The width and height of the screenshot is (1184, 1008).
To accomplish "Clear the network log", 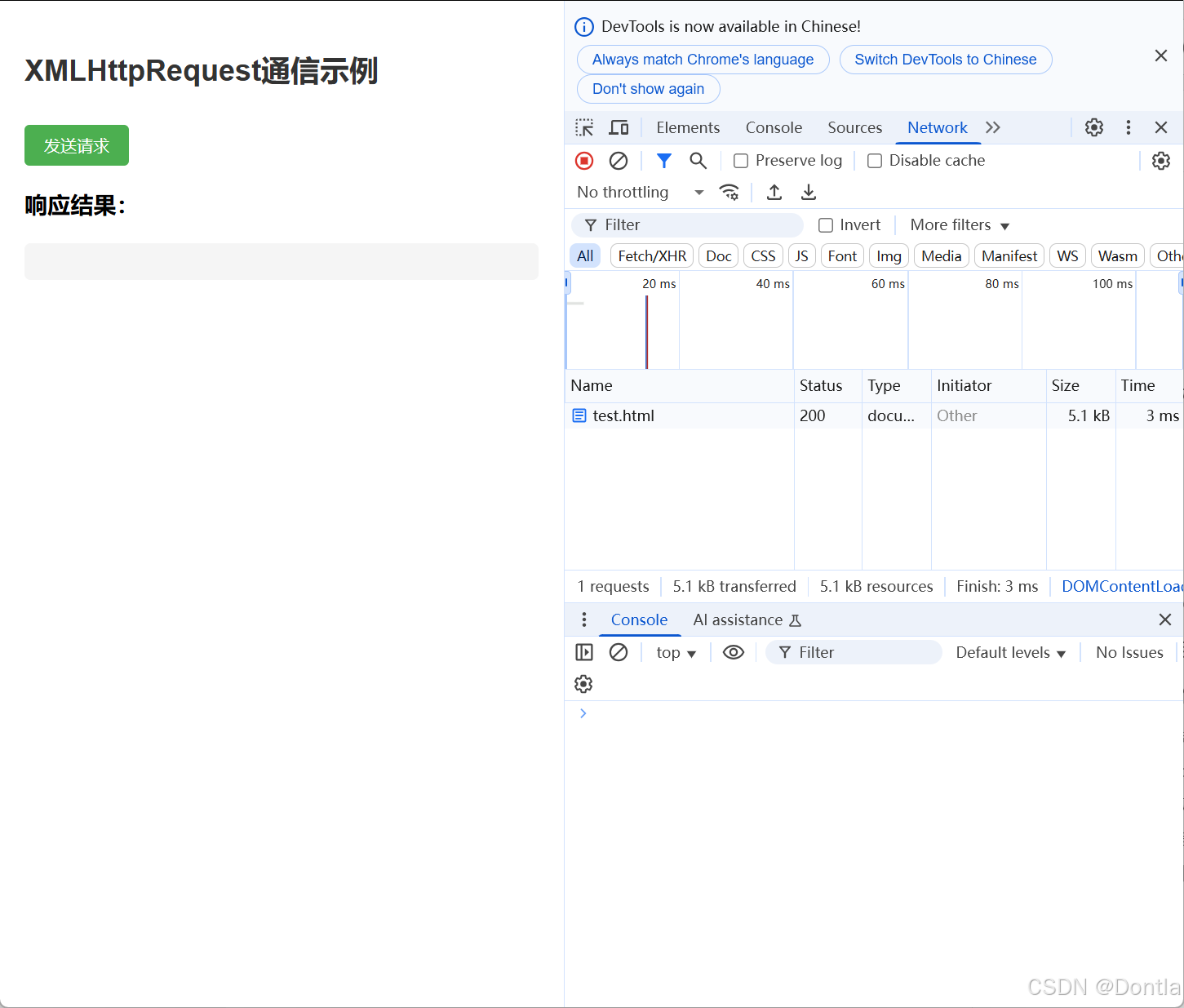I will click(619, 161).
